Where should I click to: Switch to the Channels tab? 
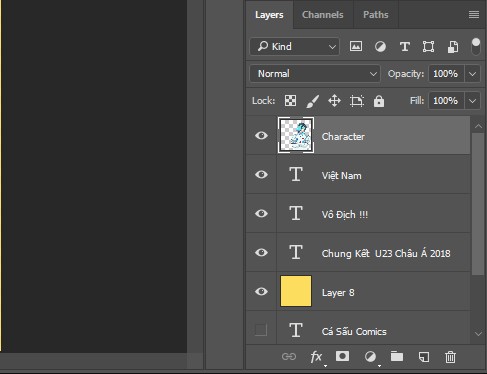[x=323, y=15]
